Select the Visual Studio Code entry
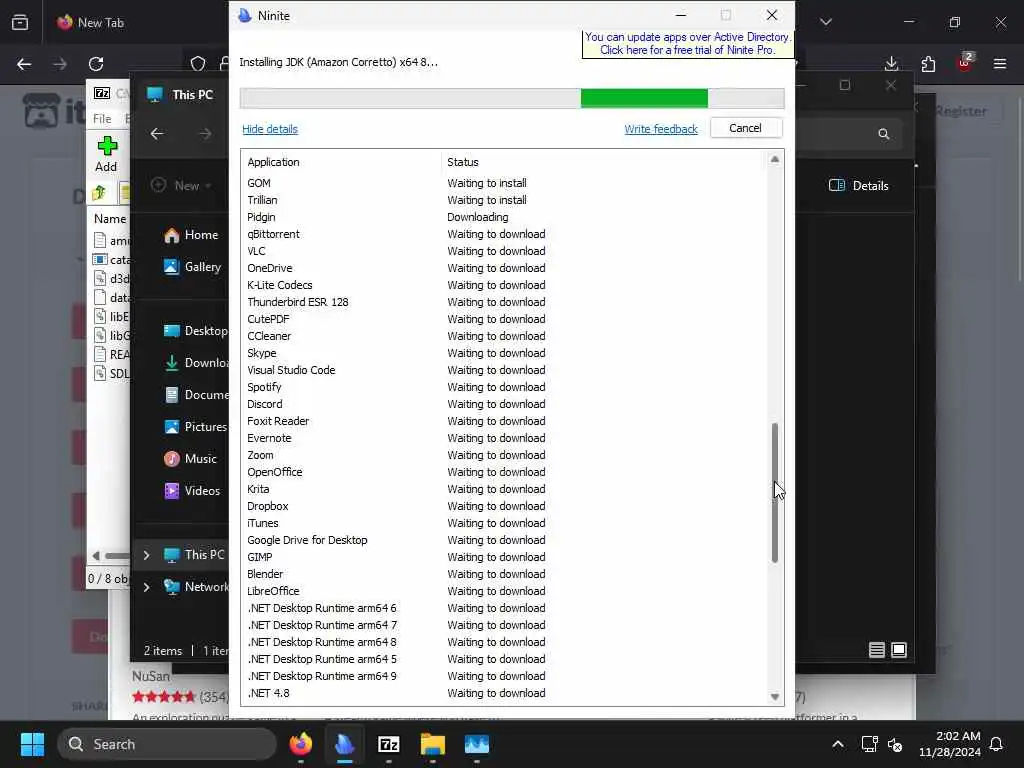The image size is (1024, 768). pyautogui.click(x=503, y=370)
